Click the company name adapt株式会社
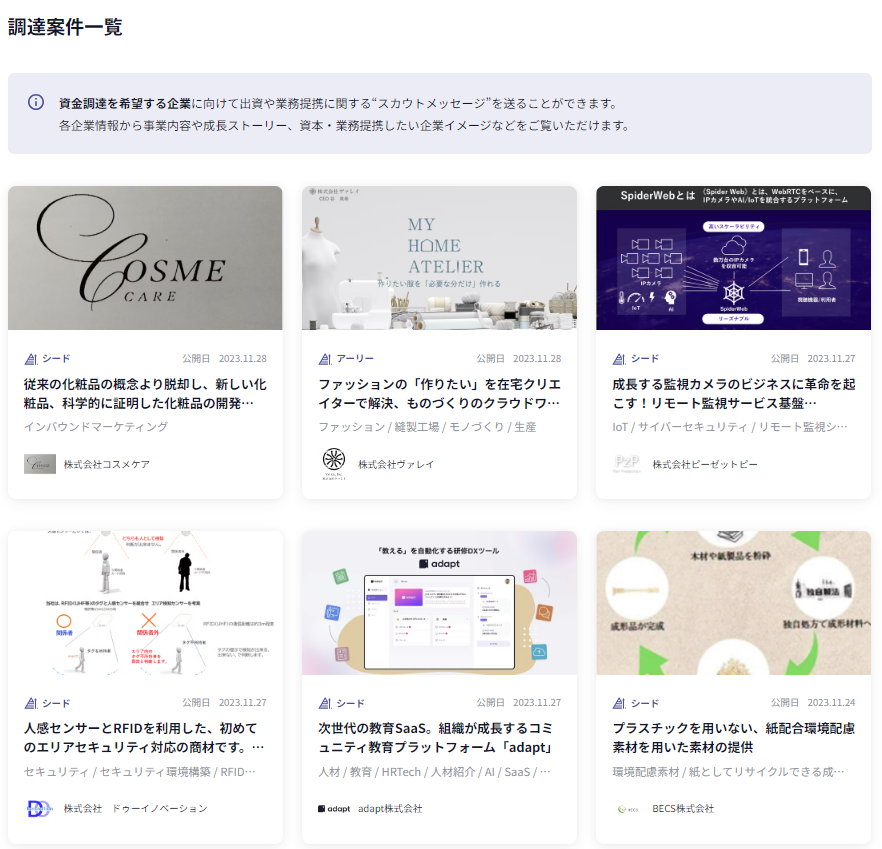The width and height of the screenshot is (882, 849). point(390,808)
